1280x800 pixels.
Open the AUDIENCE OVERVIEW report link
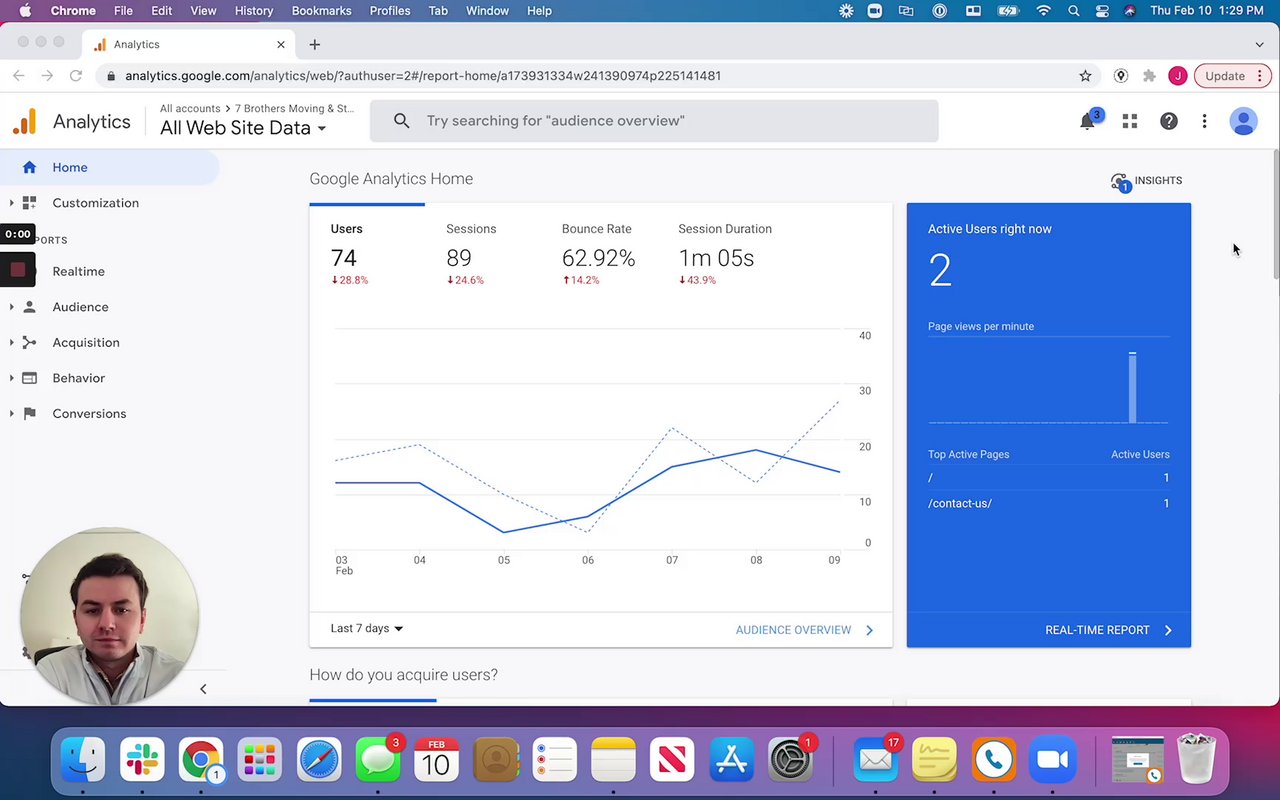pos(805,630)
